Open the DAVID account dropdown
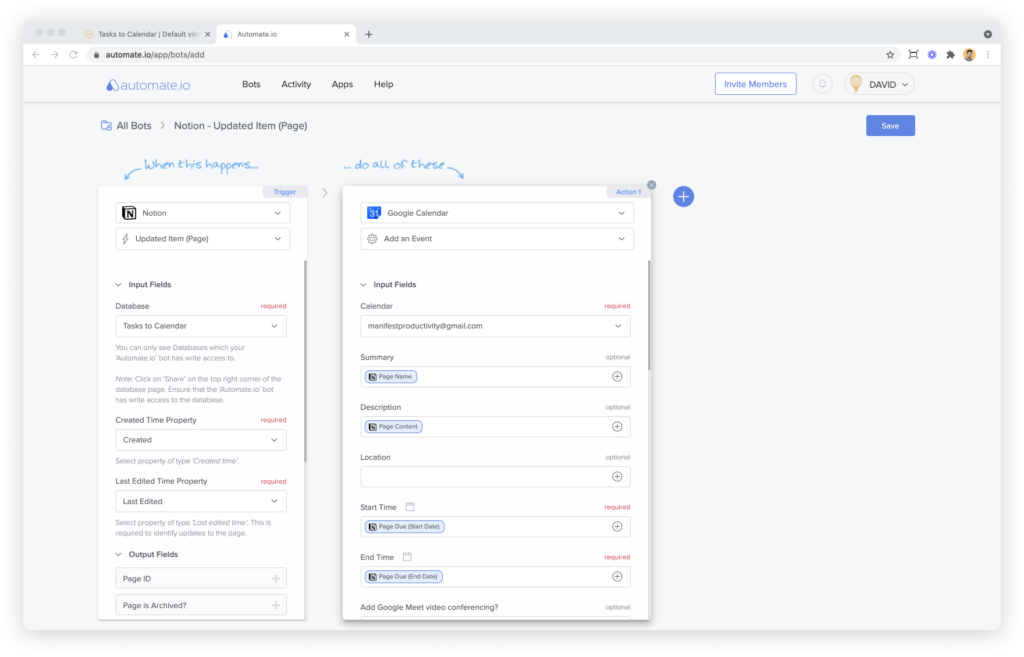The width and height of the screenshot is (1024, 657). (x=880, y=84)
